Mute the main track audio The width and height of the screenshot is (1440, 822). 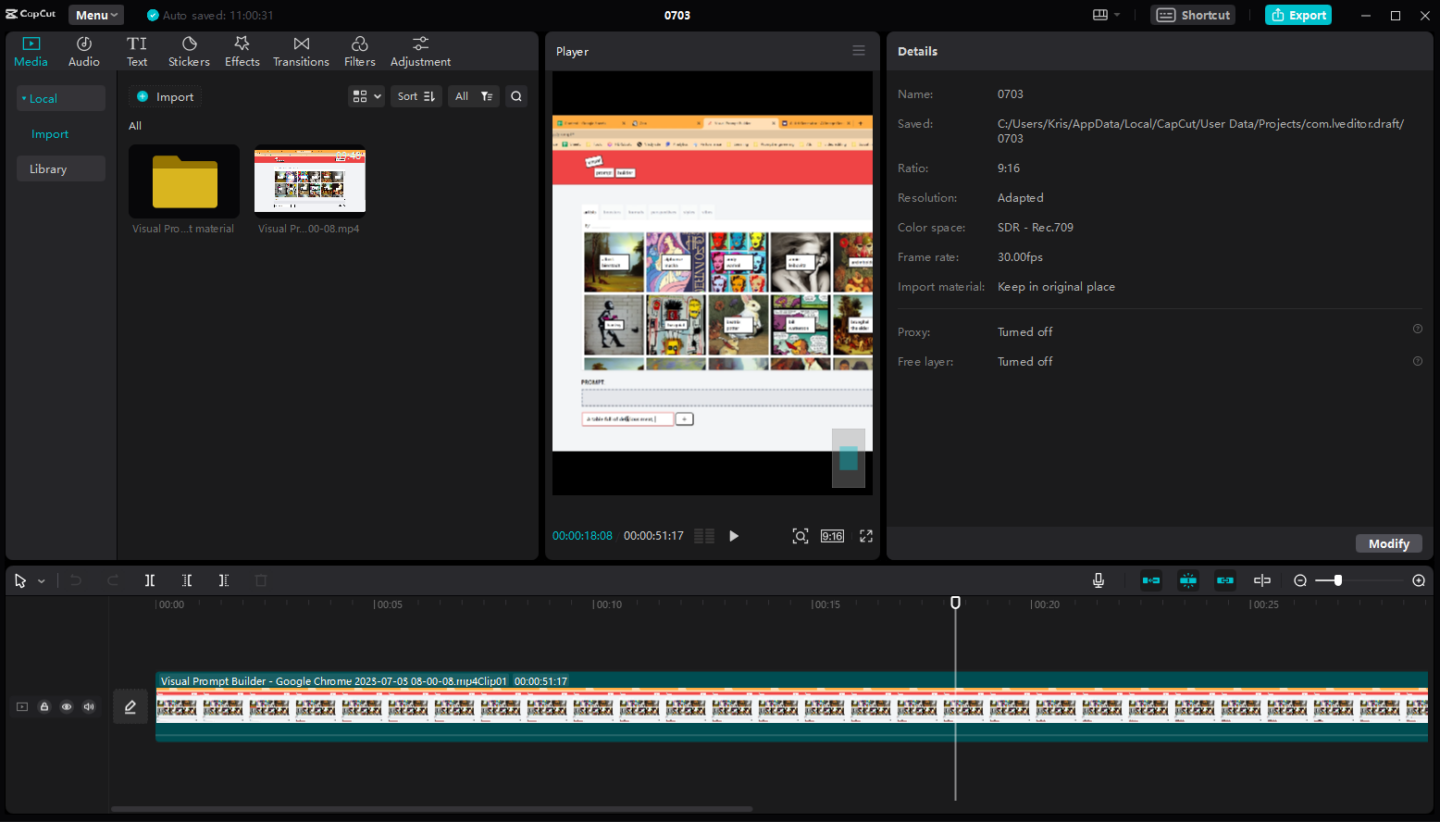88,707
